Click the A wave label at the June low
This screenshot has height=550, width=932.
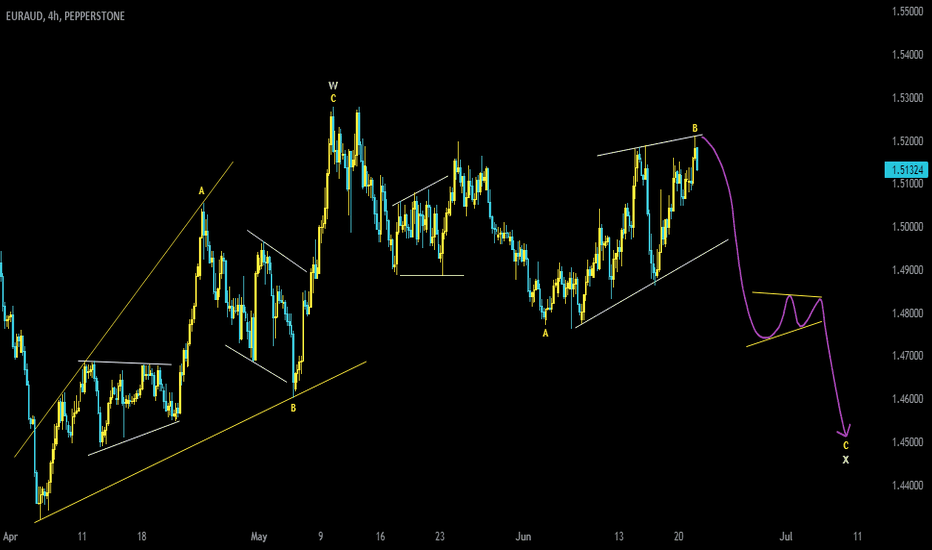coord(545,334)
